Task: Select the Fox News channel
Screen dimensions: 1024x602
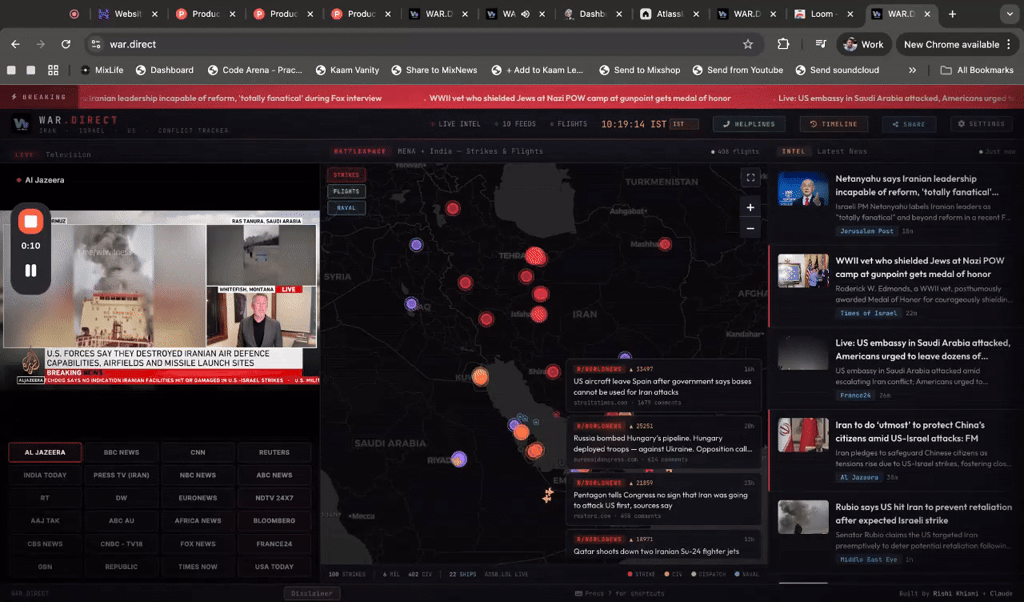Action: click(198, 544)
